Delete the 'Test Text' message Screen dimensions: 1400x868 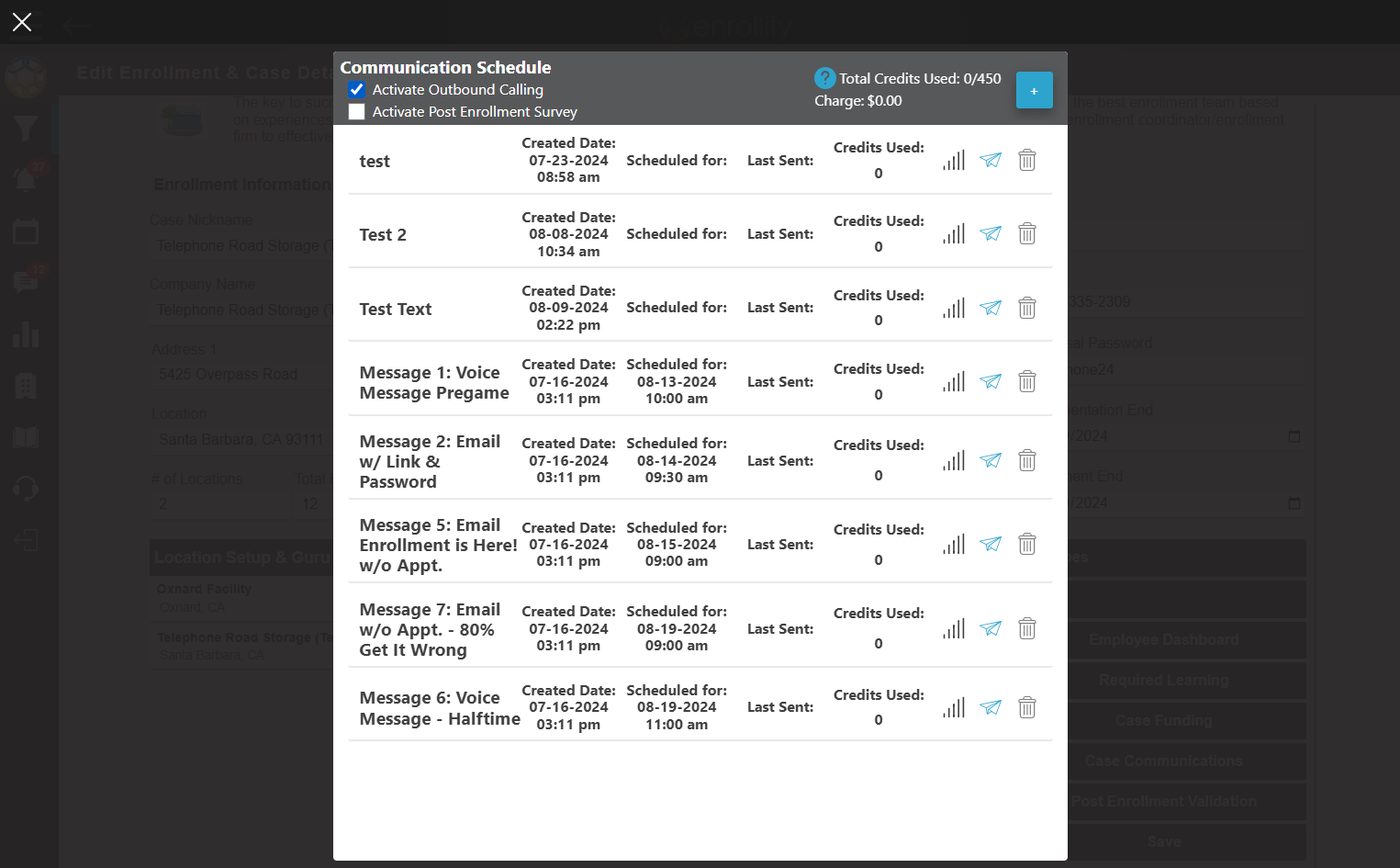tap(1027, 308)
